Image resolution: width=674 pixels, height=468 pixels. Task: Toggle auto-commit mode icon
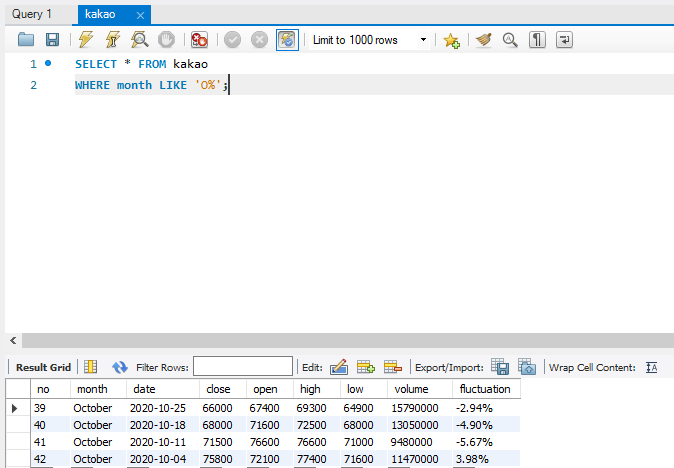click(x=287, y=40)
